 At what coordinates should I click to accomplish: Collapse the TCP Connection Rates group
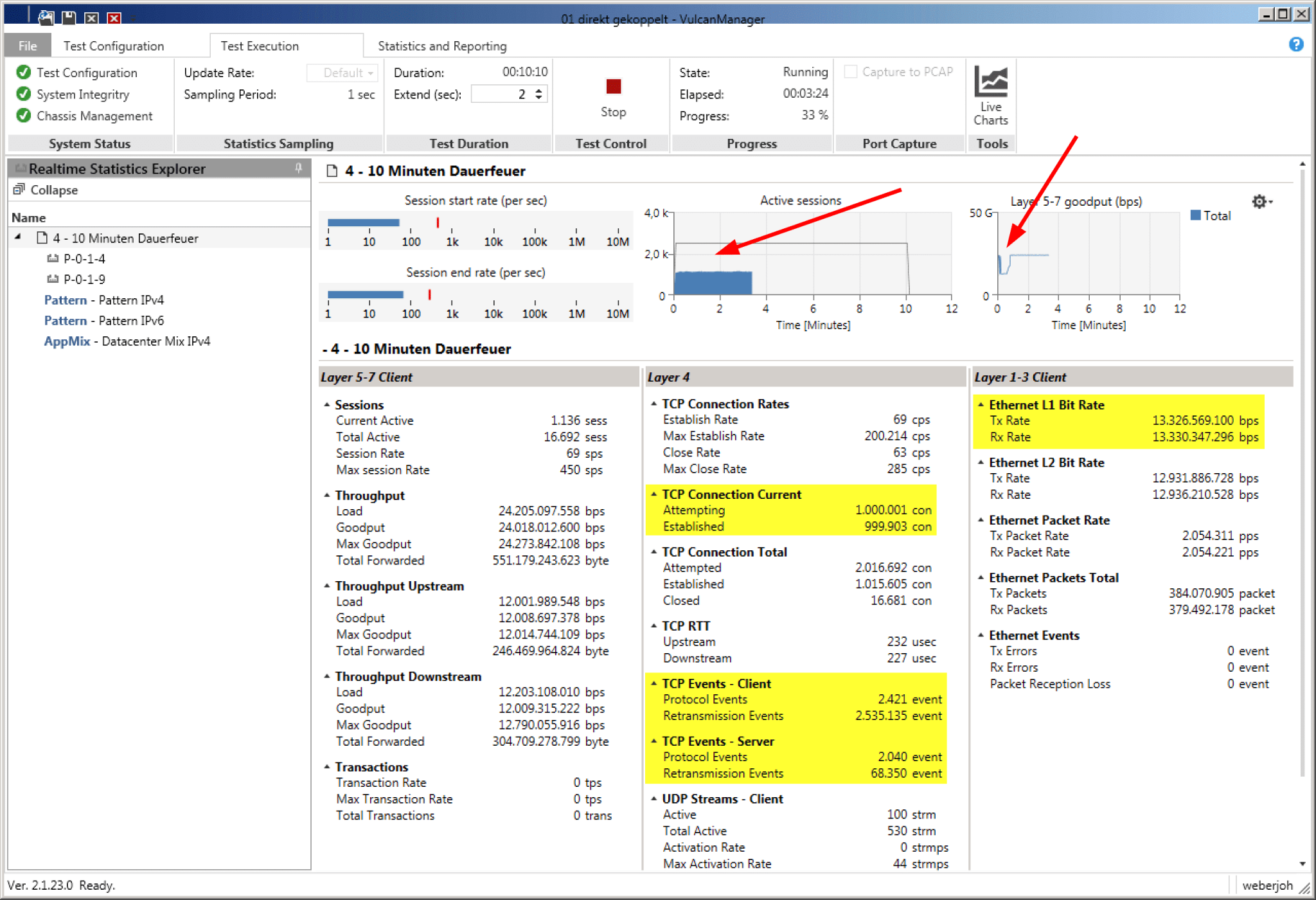[x=654, y=404]
